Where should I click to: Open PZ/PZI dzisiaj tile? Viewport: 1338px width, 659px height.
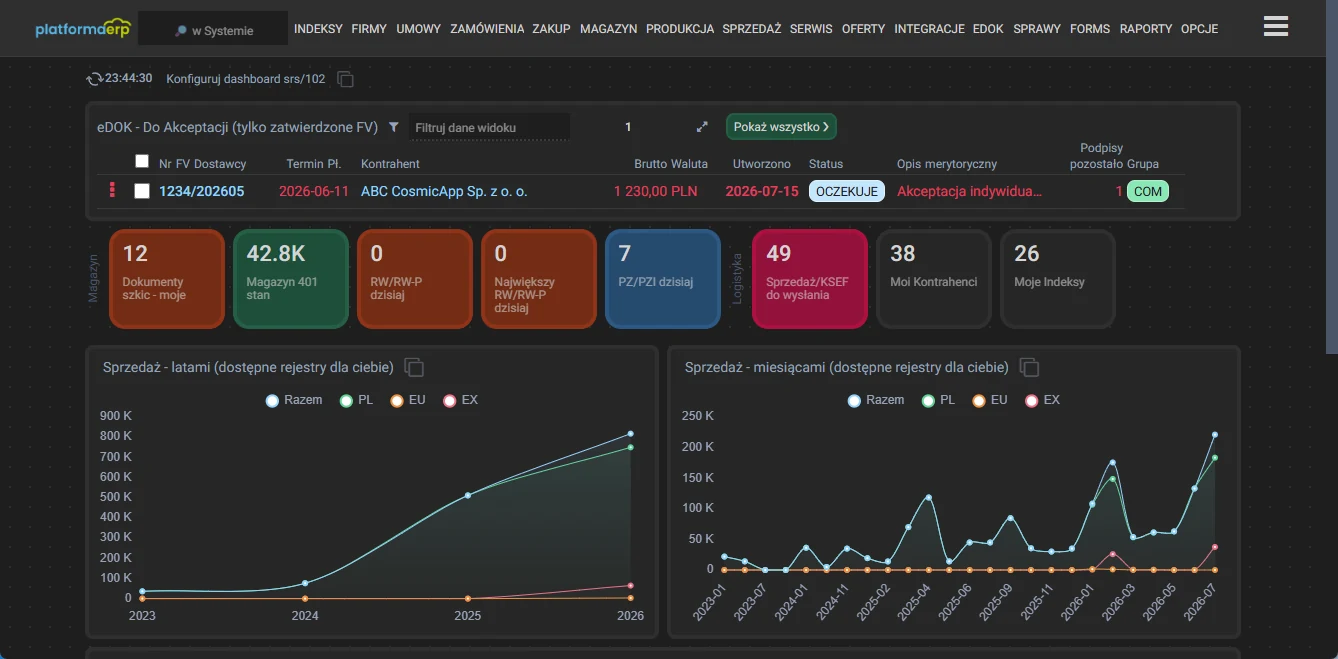click(662, 279)
